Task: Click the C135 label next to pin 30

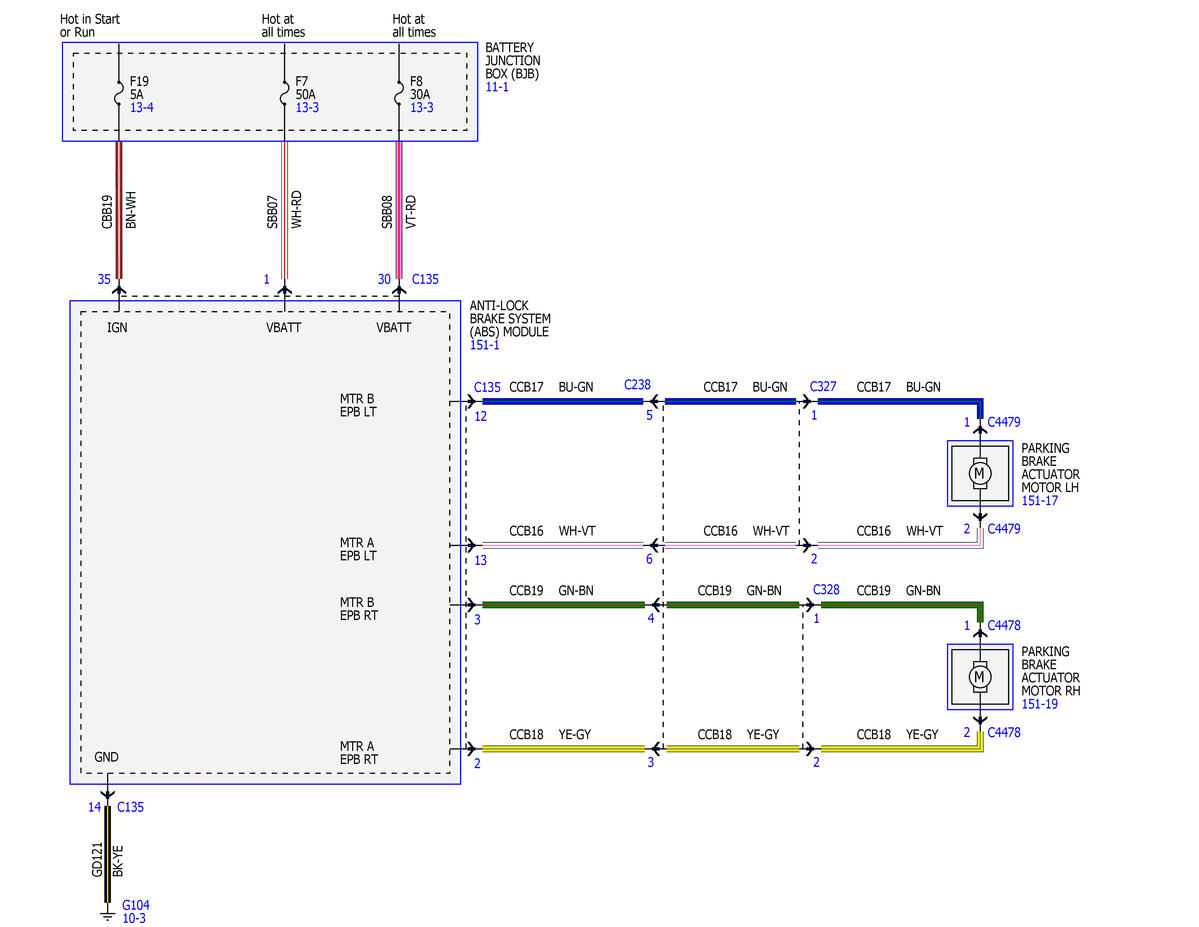Action: 425,280
